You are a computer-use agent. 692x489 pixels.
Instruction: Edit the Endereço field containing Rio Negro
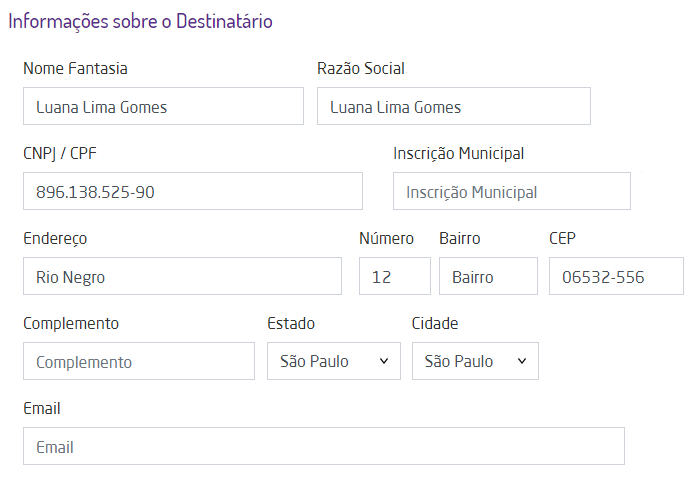(x=181, y=276)
